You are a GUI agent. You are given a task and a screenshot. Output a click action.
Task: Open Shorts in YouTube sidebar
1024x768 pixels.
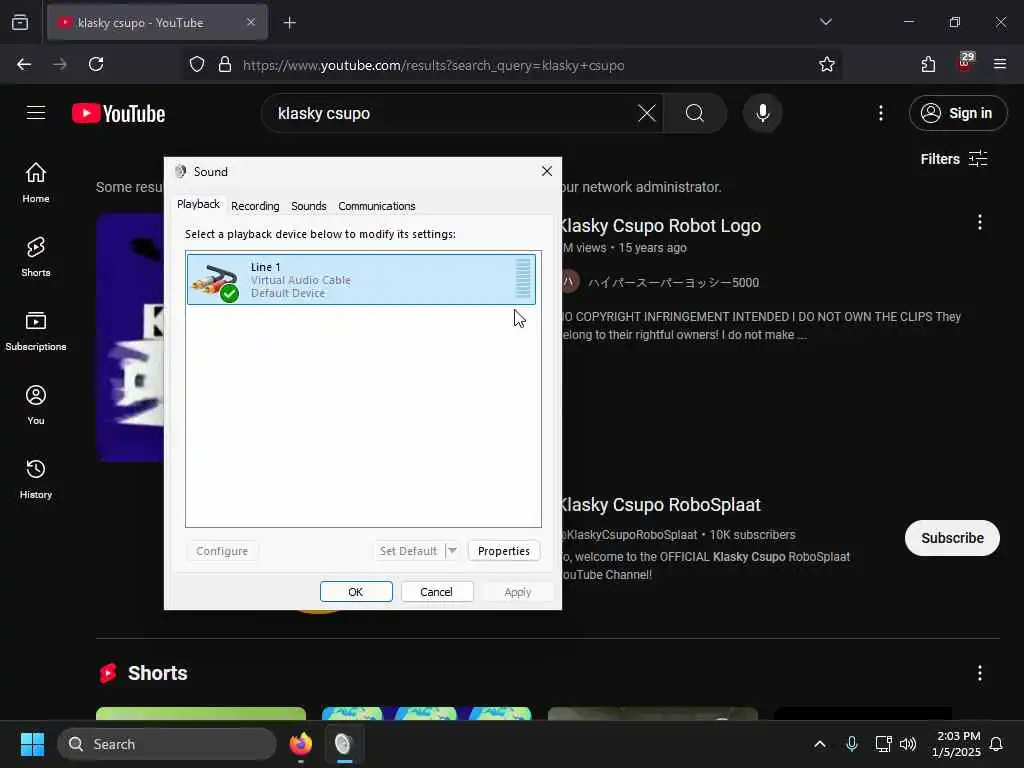(x=36, y=257)
